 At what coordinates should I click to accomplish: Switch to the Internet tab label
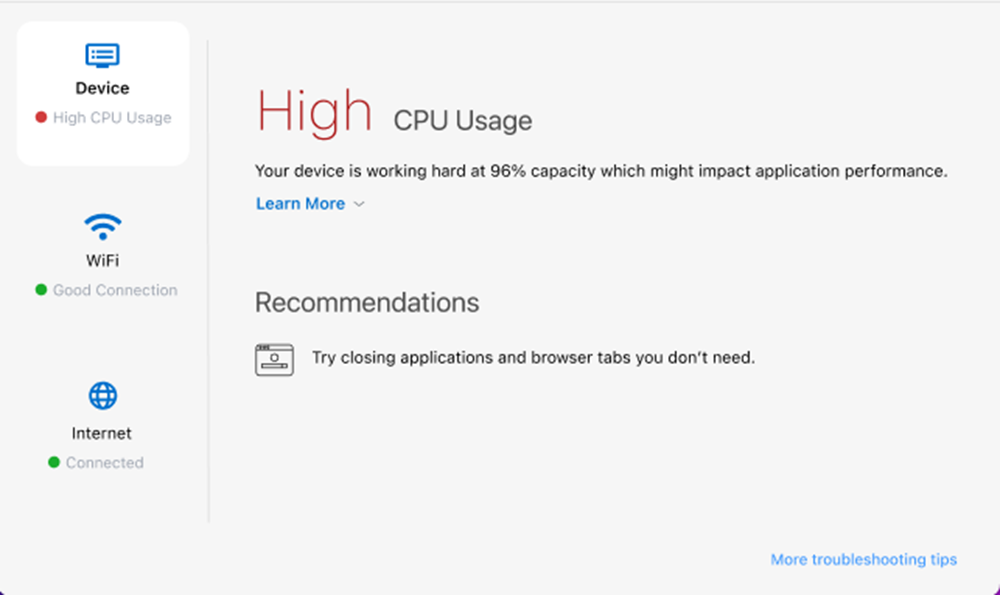(x=102, y=434)
